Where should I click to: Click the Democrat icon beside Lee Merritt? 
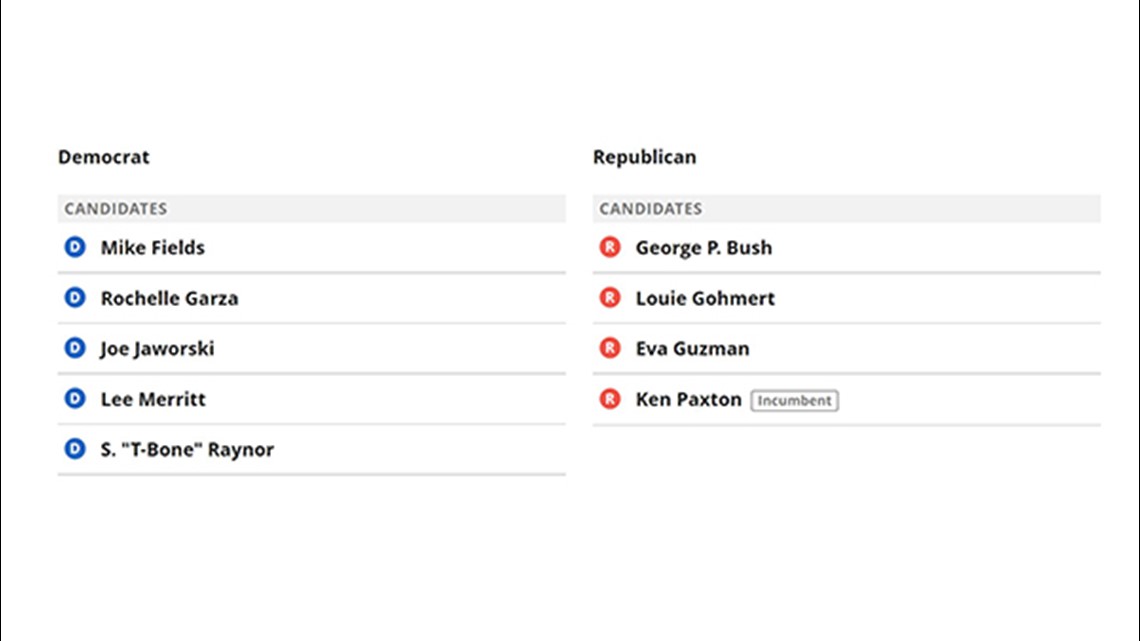[75, 398]
